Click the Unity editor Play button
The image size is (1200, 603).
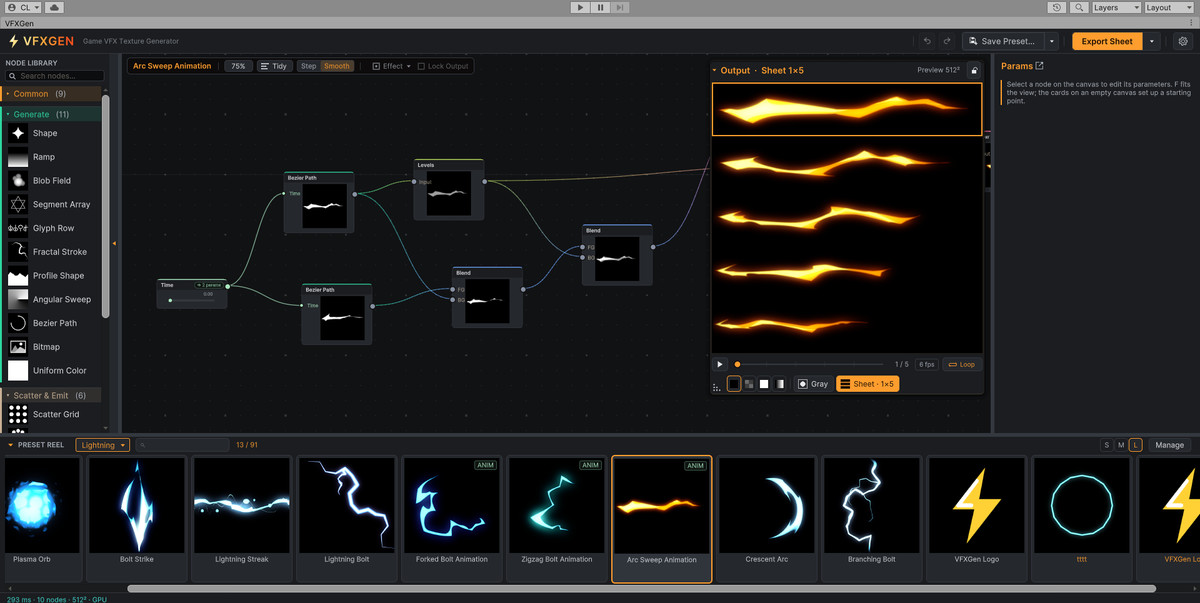coord(580,7)
